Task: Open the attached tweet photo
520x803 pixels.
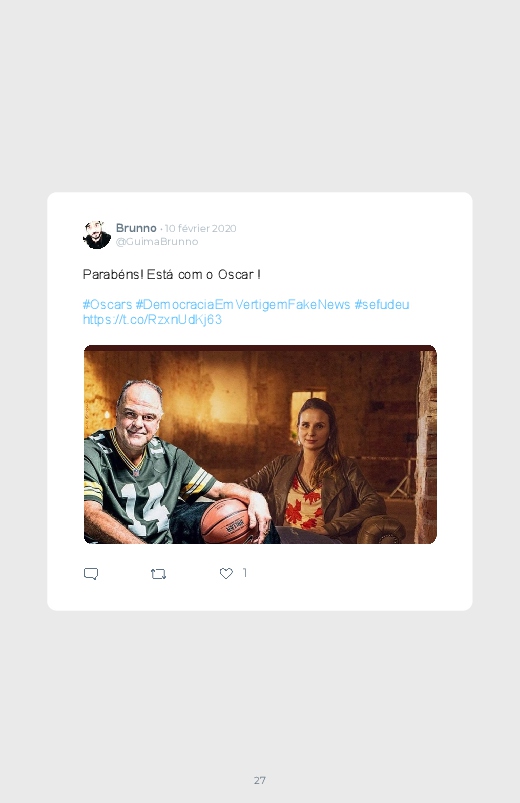Action: pos(260,445)
